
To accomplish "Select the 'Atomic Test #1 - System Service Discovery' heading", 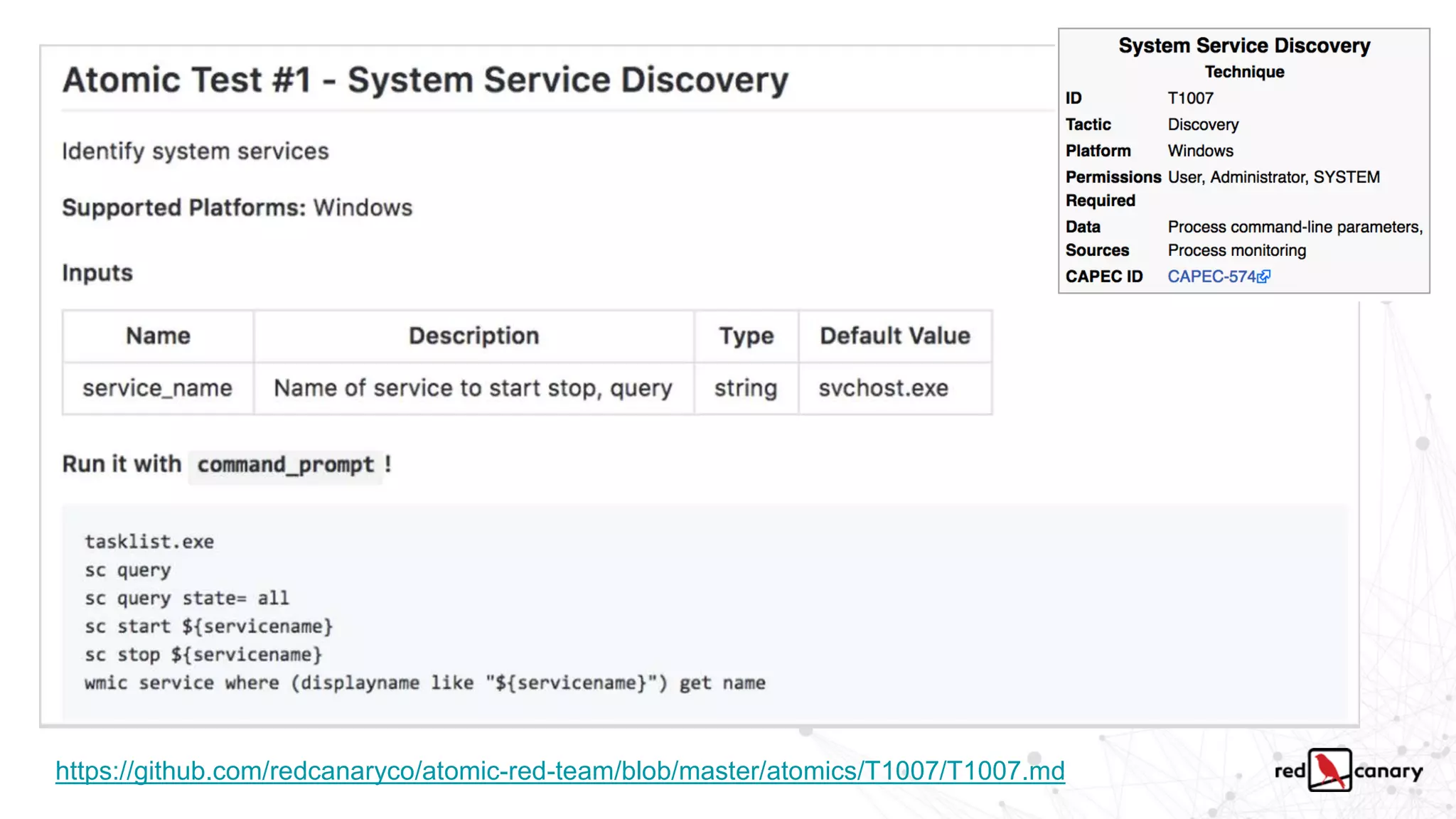I will (425, 80).
